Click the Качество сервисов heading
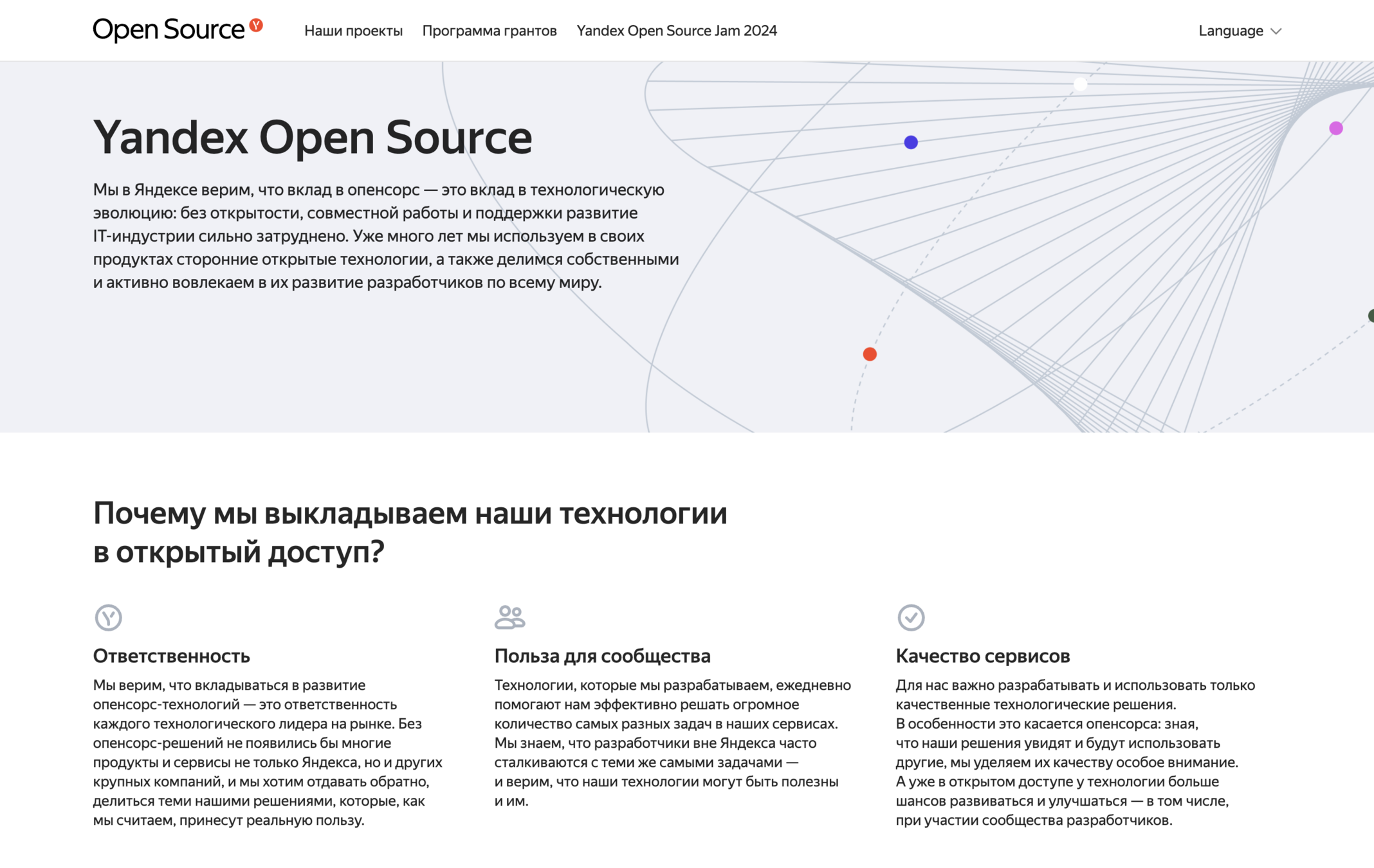 pos(982,656)
